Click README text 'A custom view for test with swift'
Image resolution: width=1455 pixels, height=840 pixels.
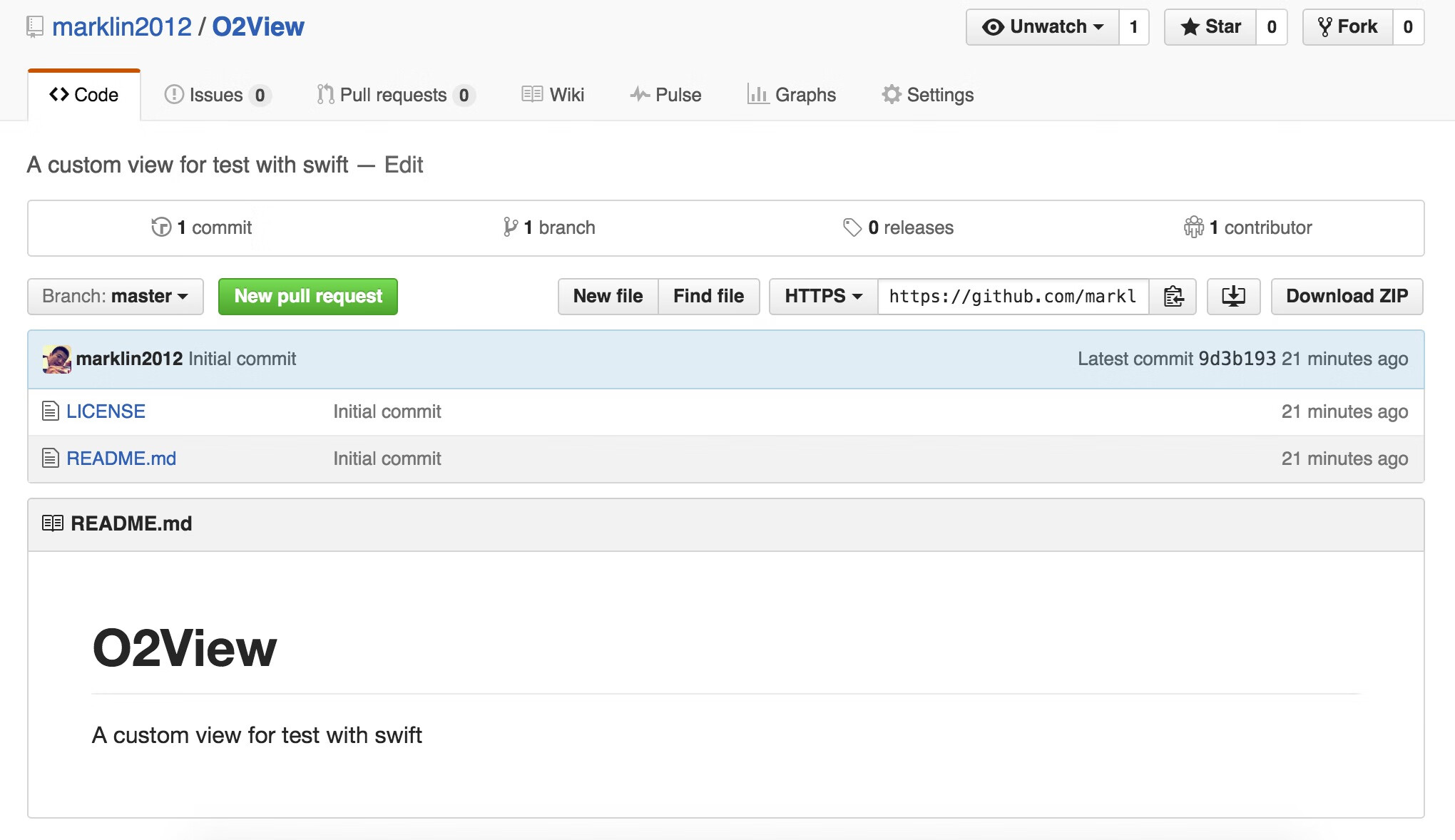tap(257, 735)
